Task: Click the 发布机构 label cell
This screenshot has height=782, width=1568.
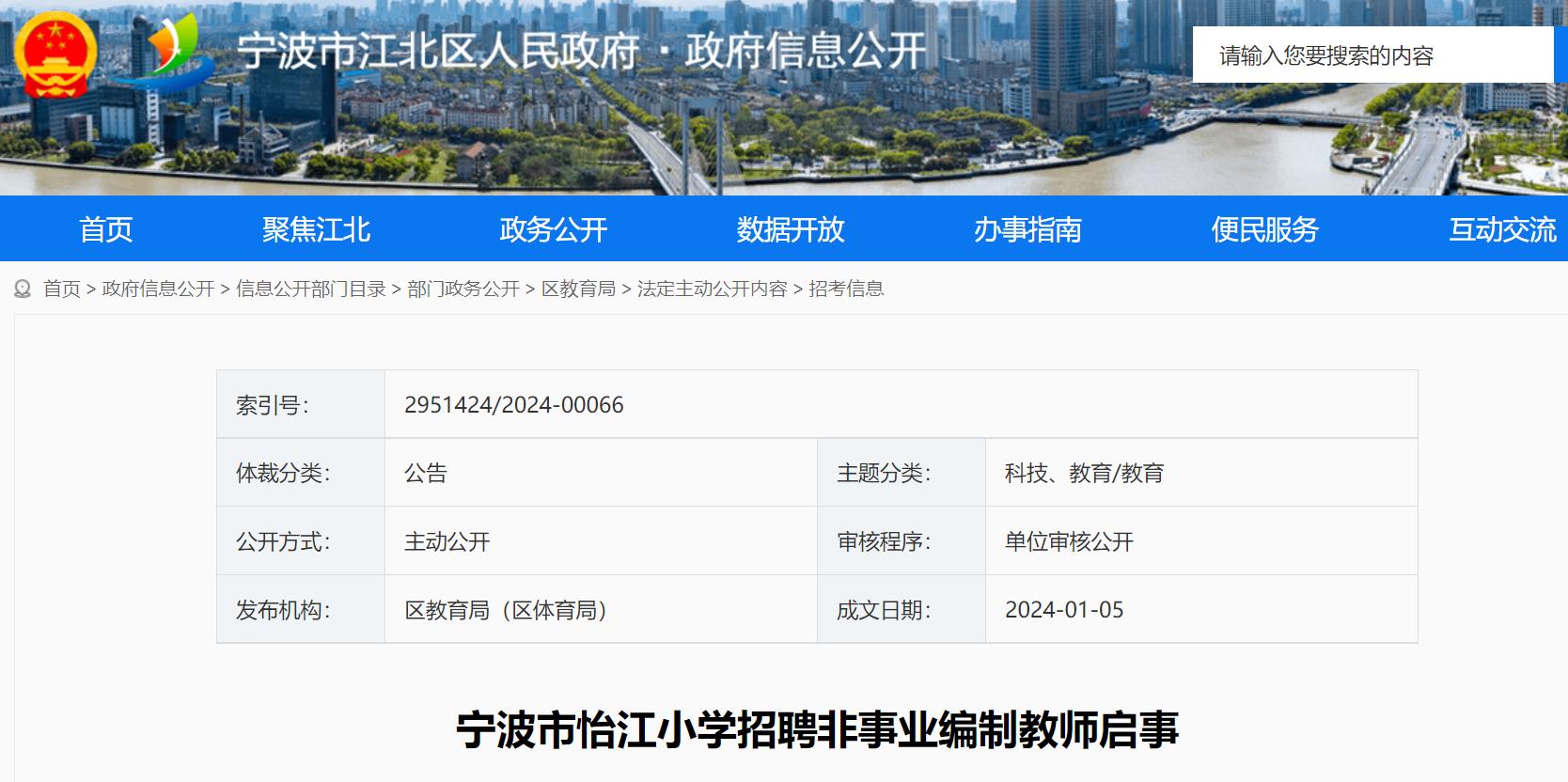Action: point(301,609)
